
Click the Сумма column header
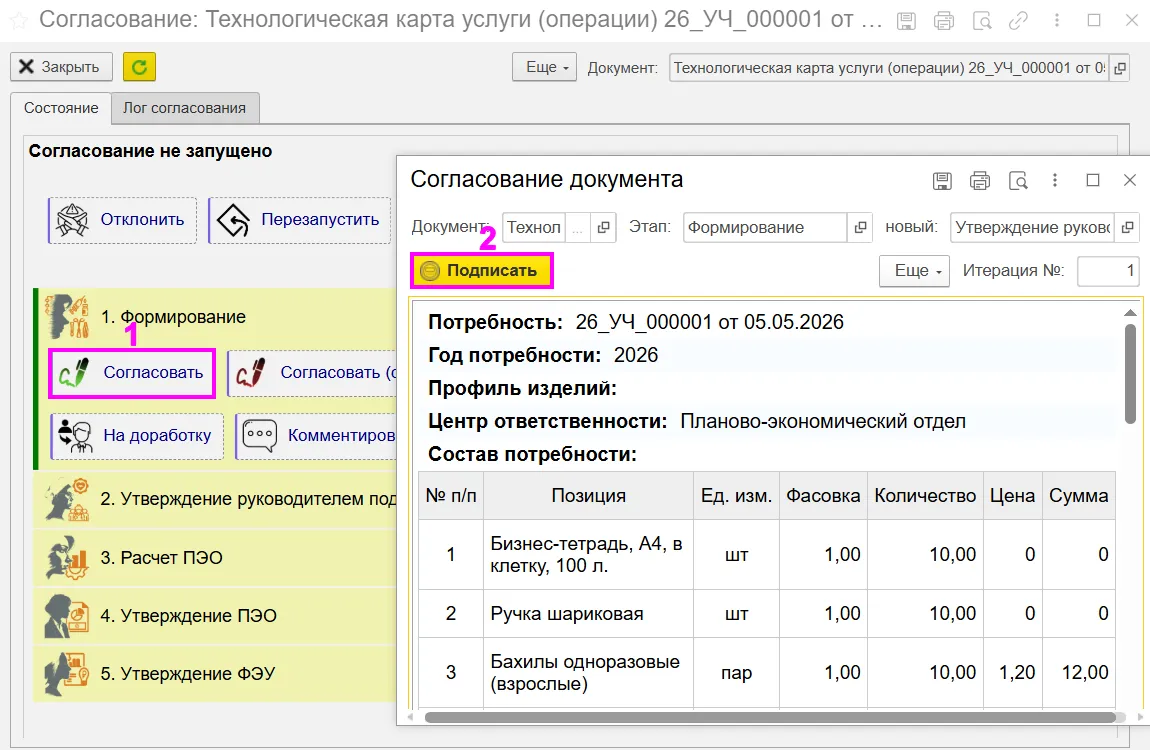(1078, 496)
